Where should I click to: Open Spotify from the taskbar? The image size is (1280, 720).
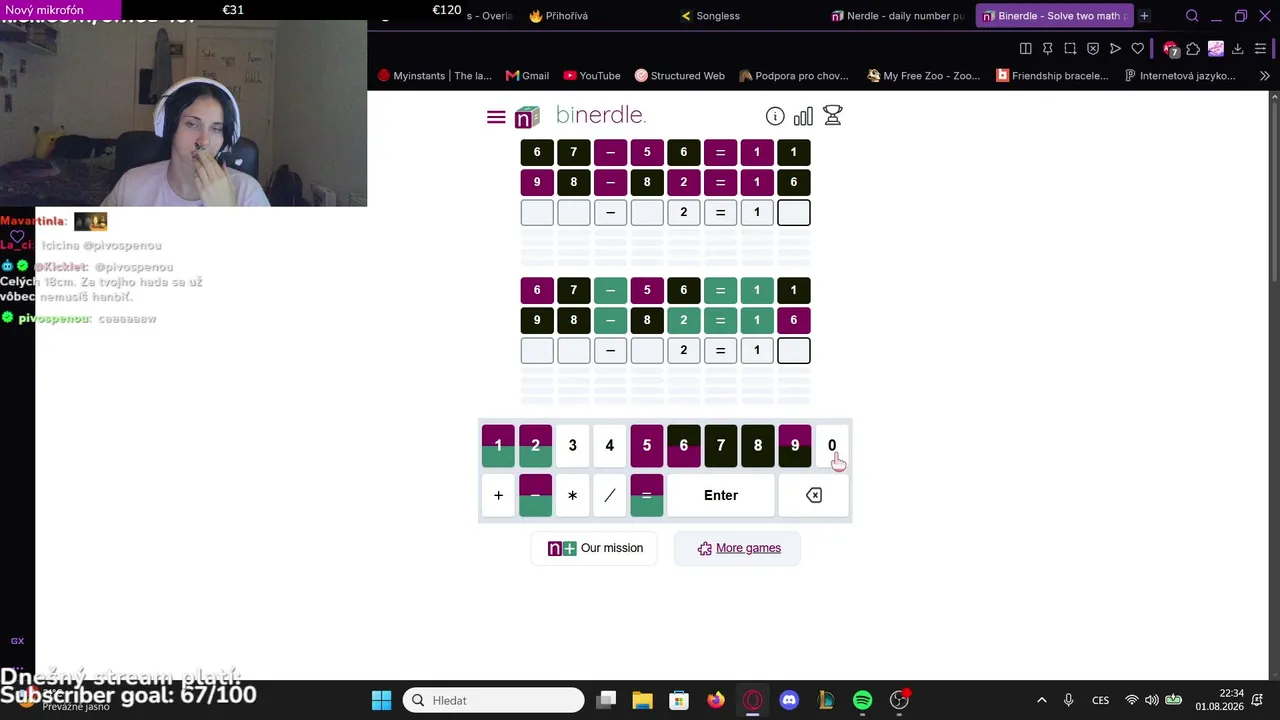point(863,700)
